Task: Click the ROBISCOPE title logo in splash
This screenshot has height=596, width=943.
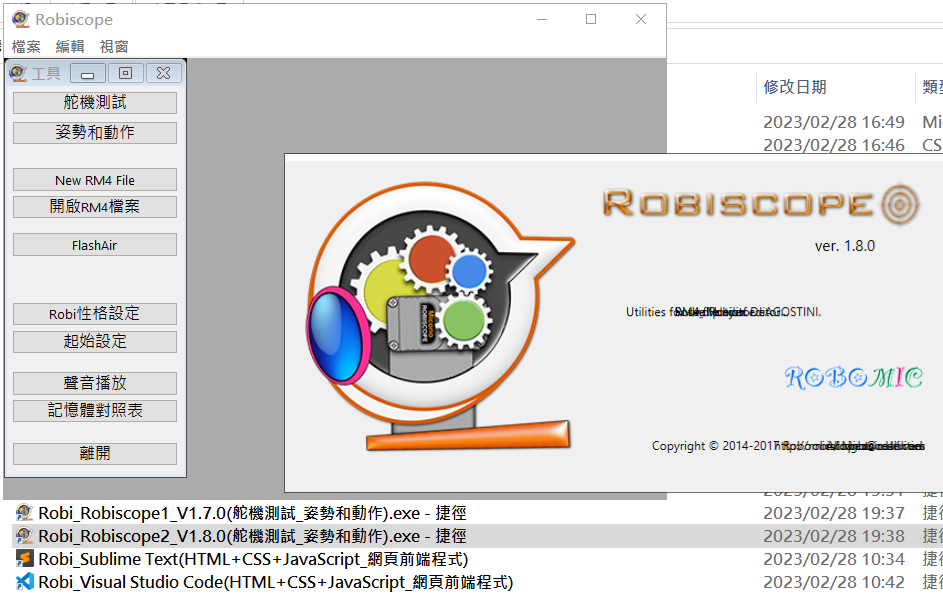Action: click(x=761, y=204)
